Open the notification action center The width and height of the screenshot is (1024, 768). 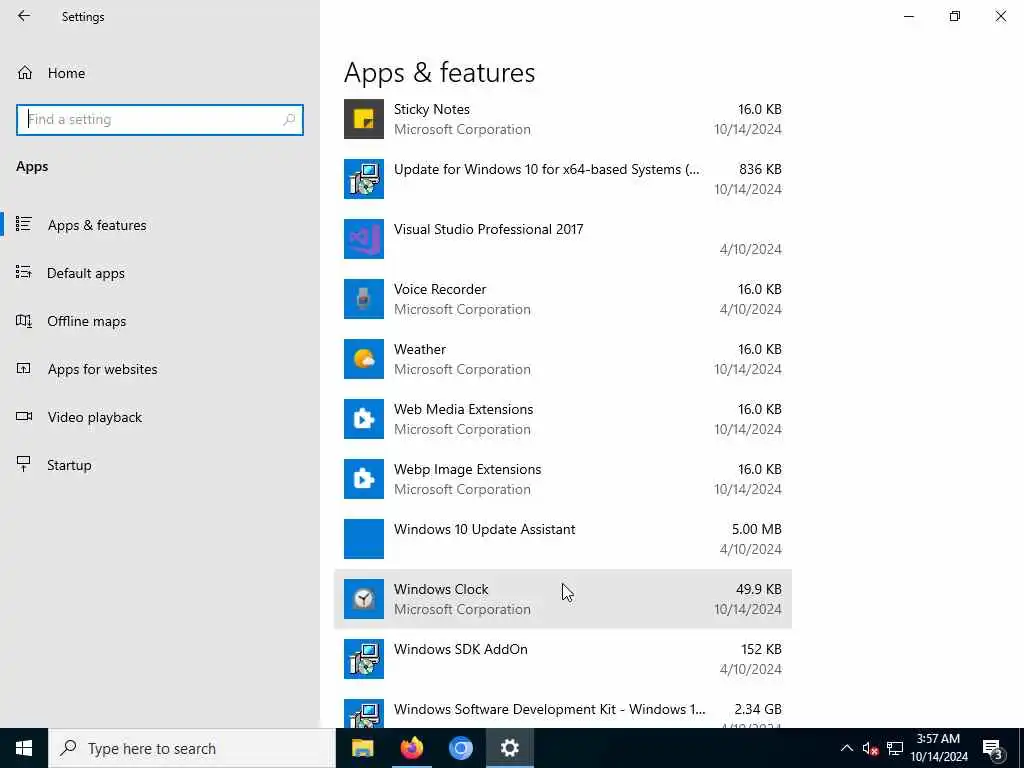pos(993,749)
